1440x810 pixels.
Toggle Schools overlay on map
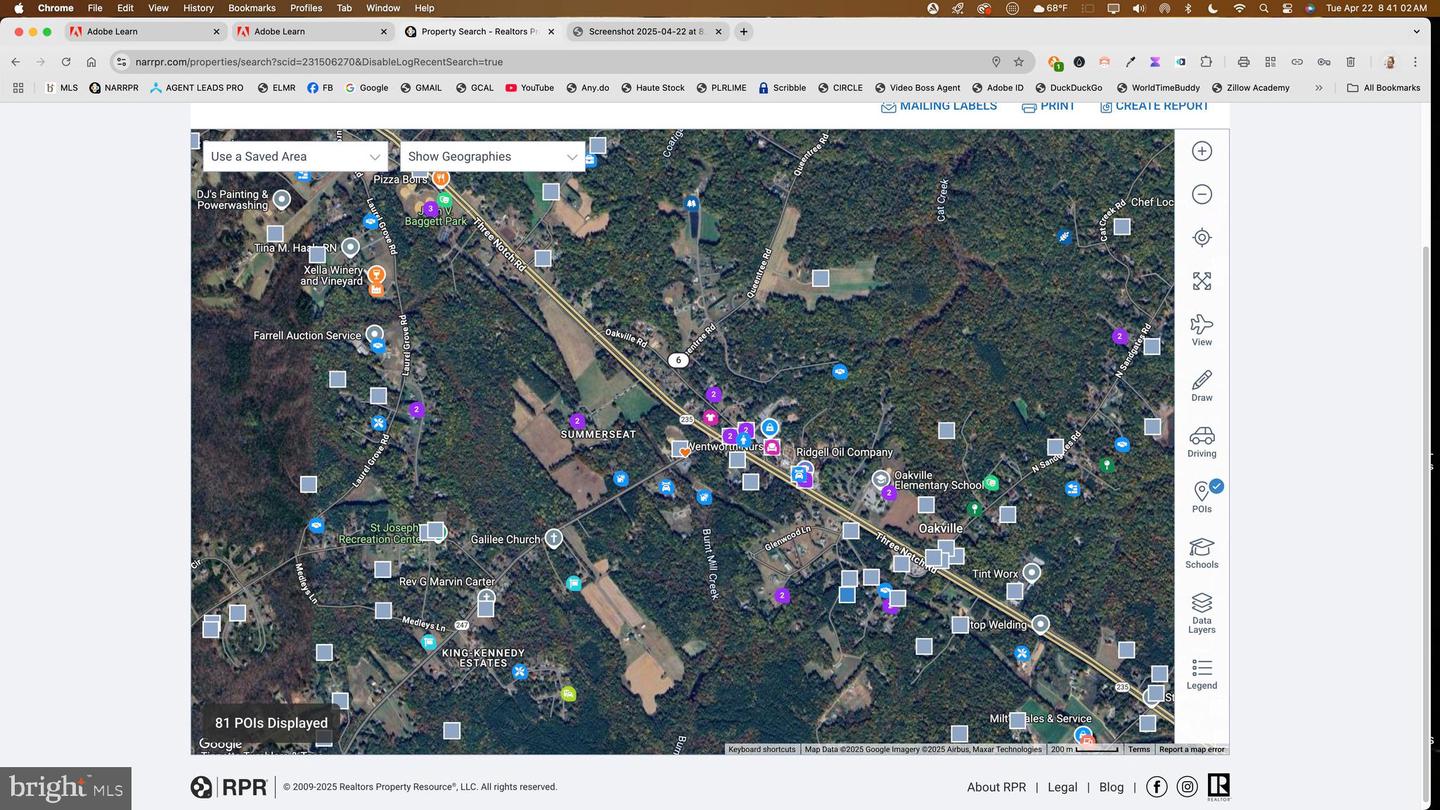[1202, 553]
